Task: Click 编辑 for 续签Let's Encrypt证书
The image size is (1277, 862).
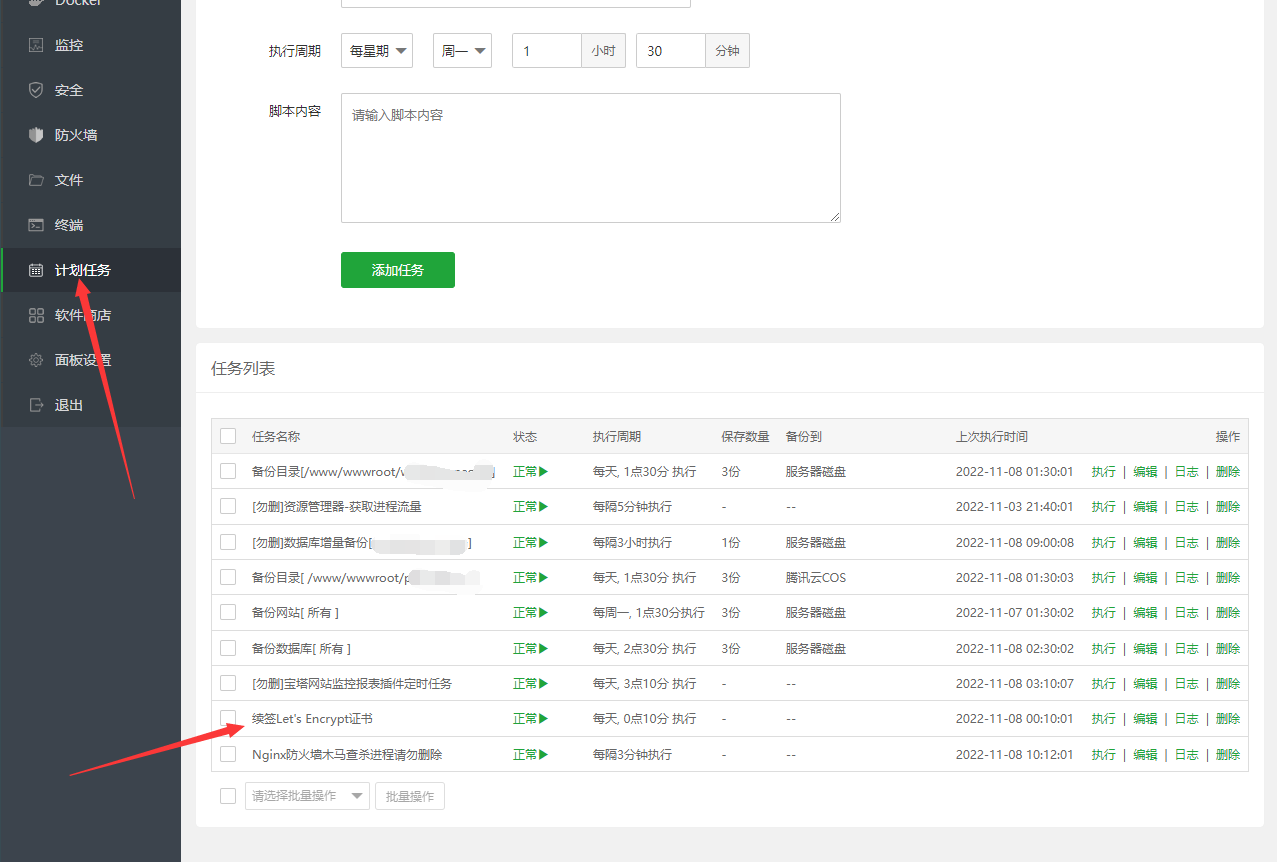Action: pos(1145,719)
